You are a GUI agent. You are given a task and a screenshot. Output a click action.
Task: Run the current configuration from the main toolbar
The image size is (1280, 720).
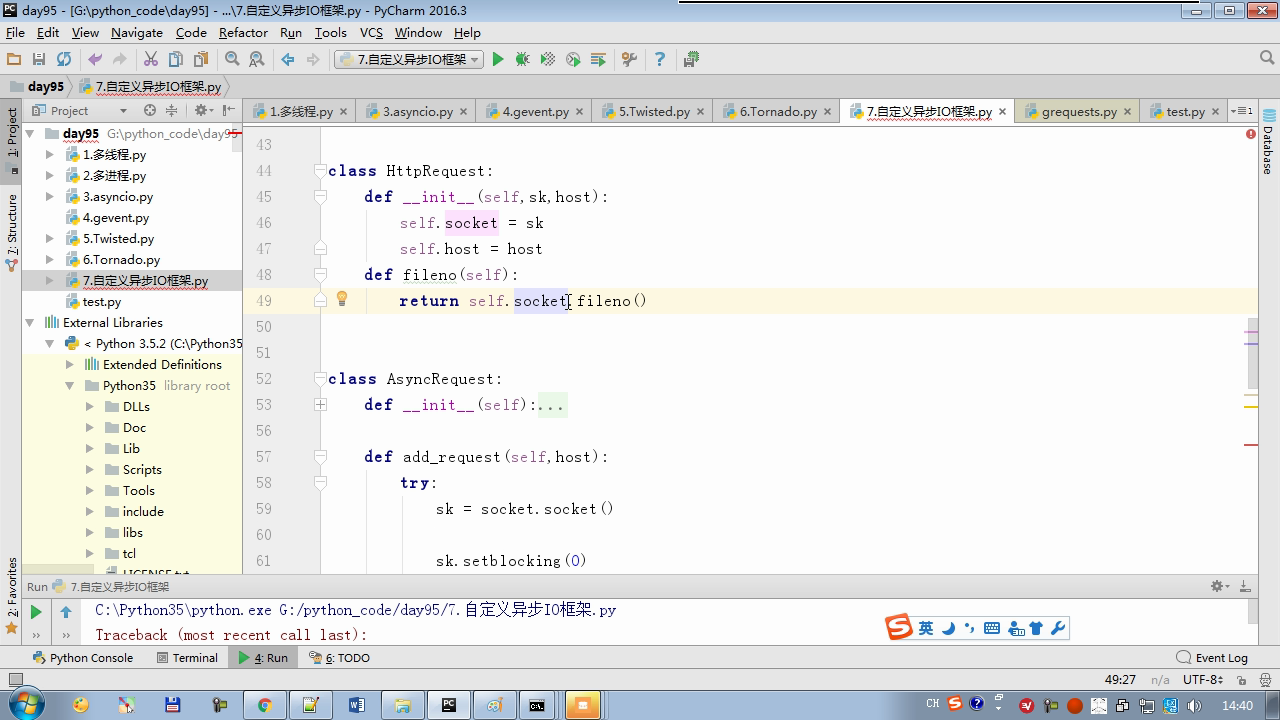click(x=498, y=60)
